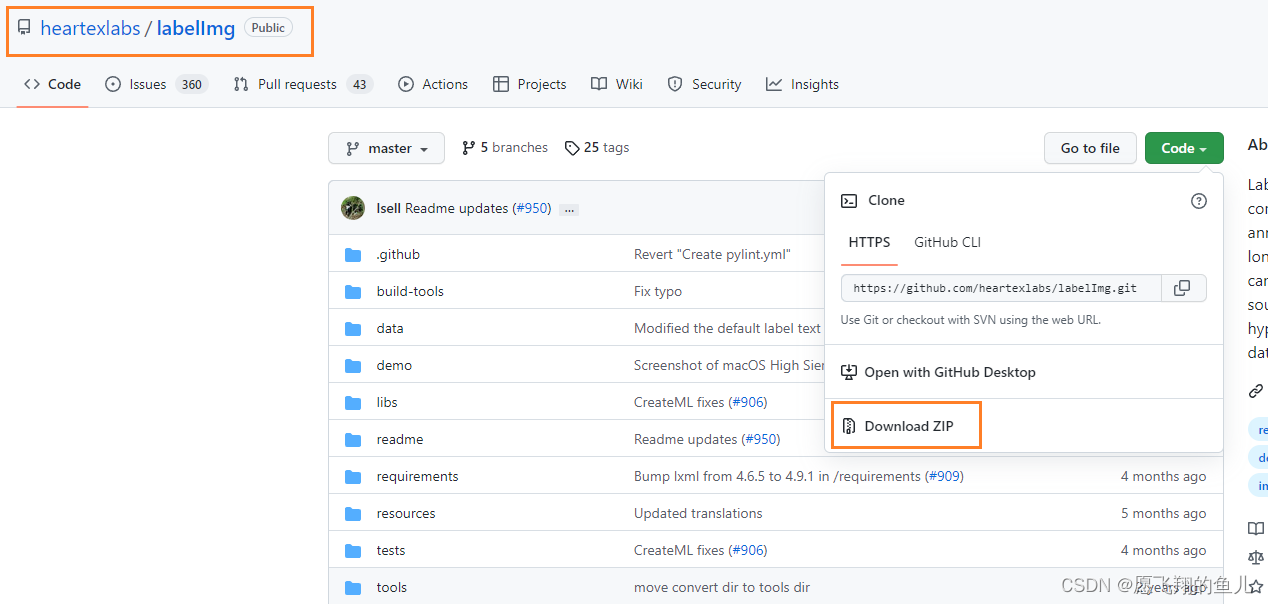
Task: Open the data folder
Action: pyautogui.click(x=390, y=328)
